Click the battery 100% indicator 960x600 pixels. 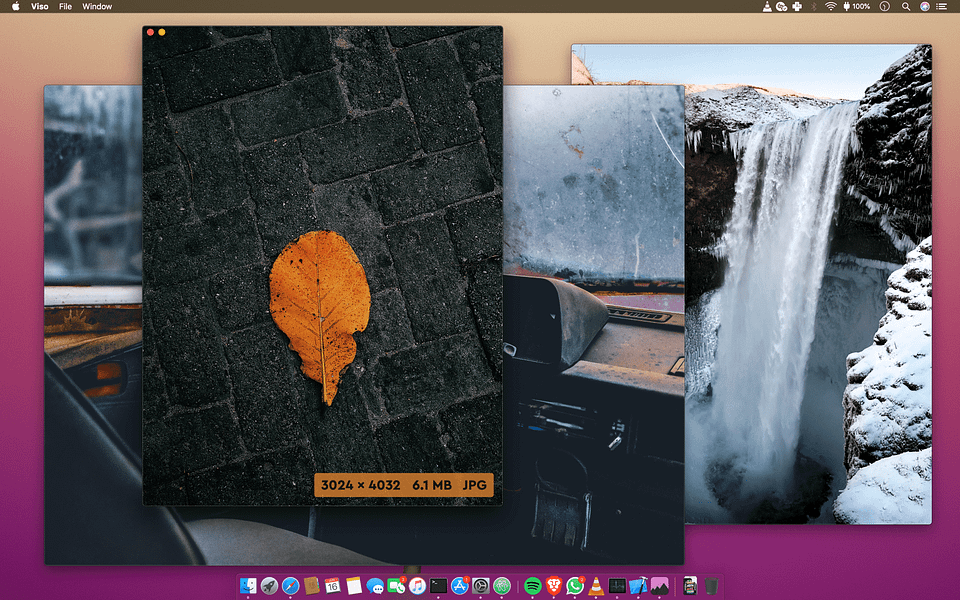tap(857, 6)
